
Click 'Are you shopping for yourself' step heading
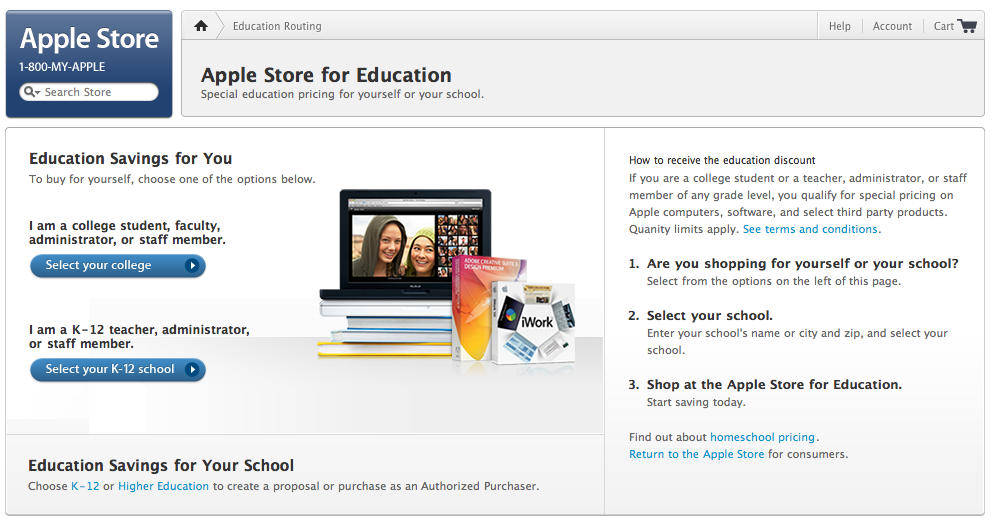tap(802, 264)
